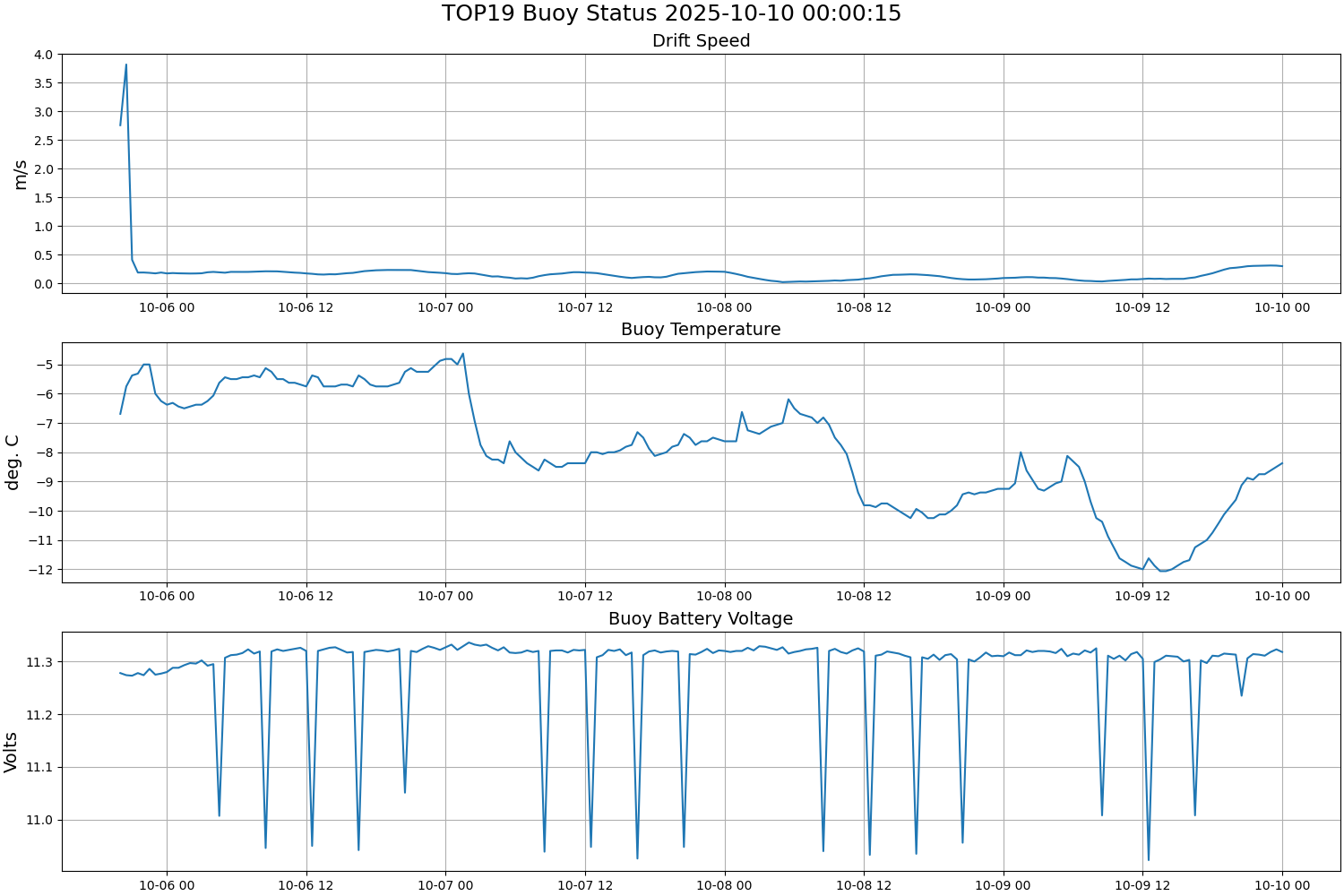The image size is (1344, 896).
Task: Click the −12 tick on the temperature axis
Action: pos(40,570)
